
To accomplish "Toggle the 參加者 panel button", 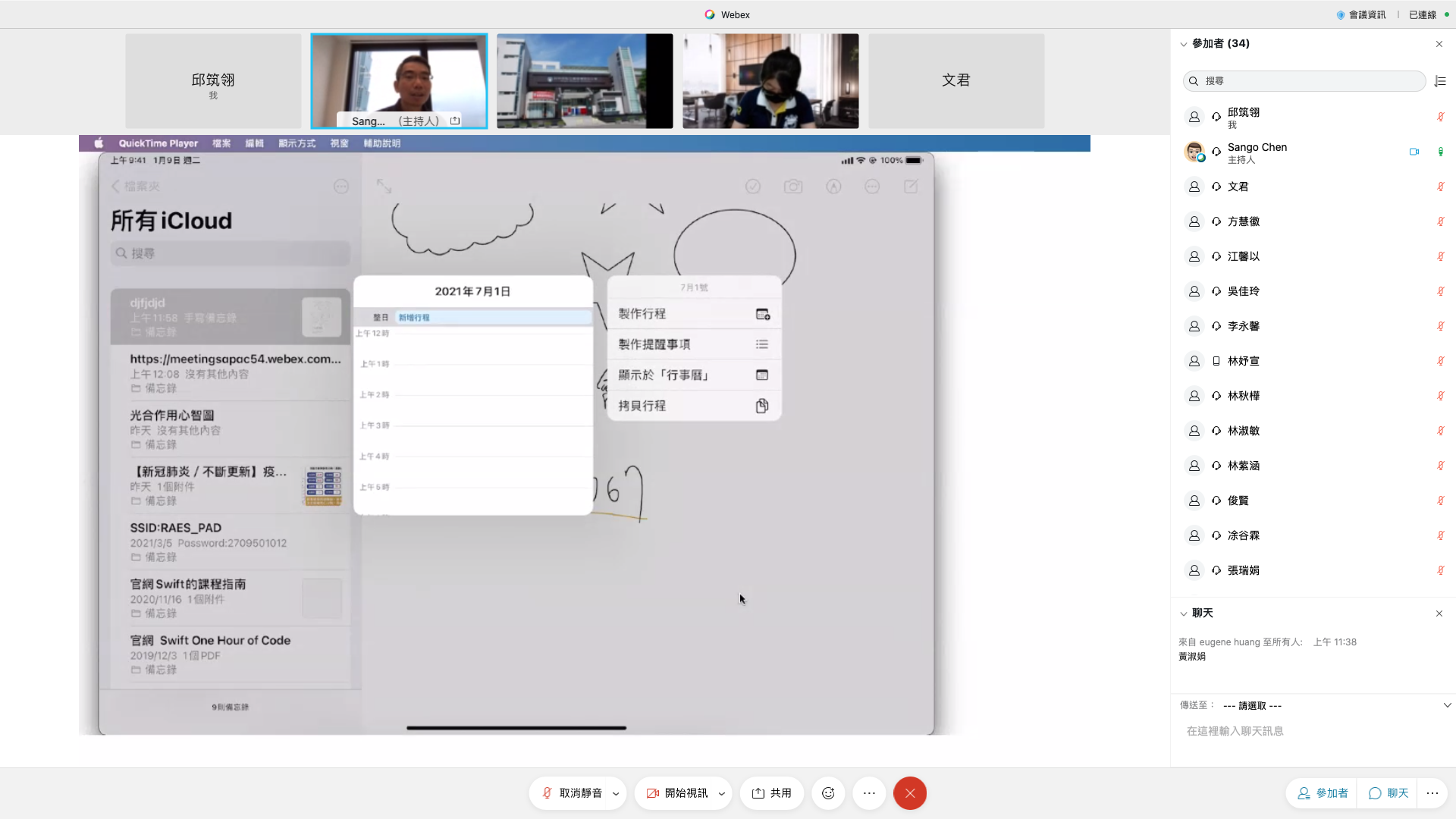I will tap(1323, 793).
